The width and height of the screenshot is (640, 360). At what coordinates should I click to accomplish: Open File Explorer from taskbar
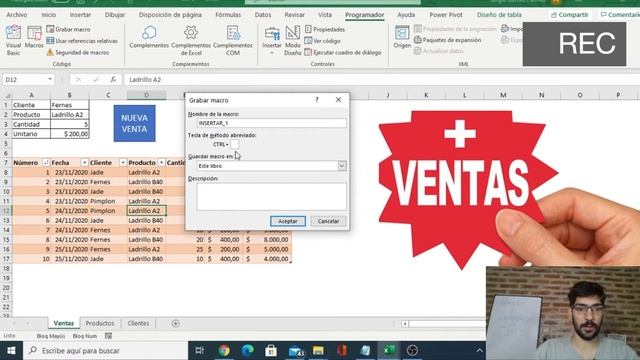coord(318,351)
